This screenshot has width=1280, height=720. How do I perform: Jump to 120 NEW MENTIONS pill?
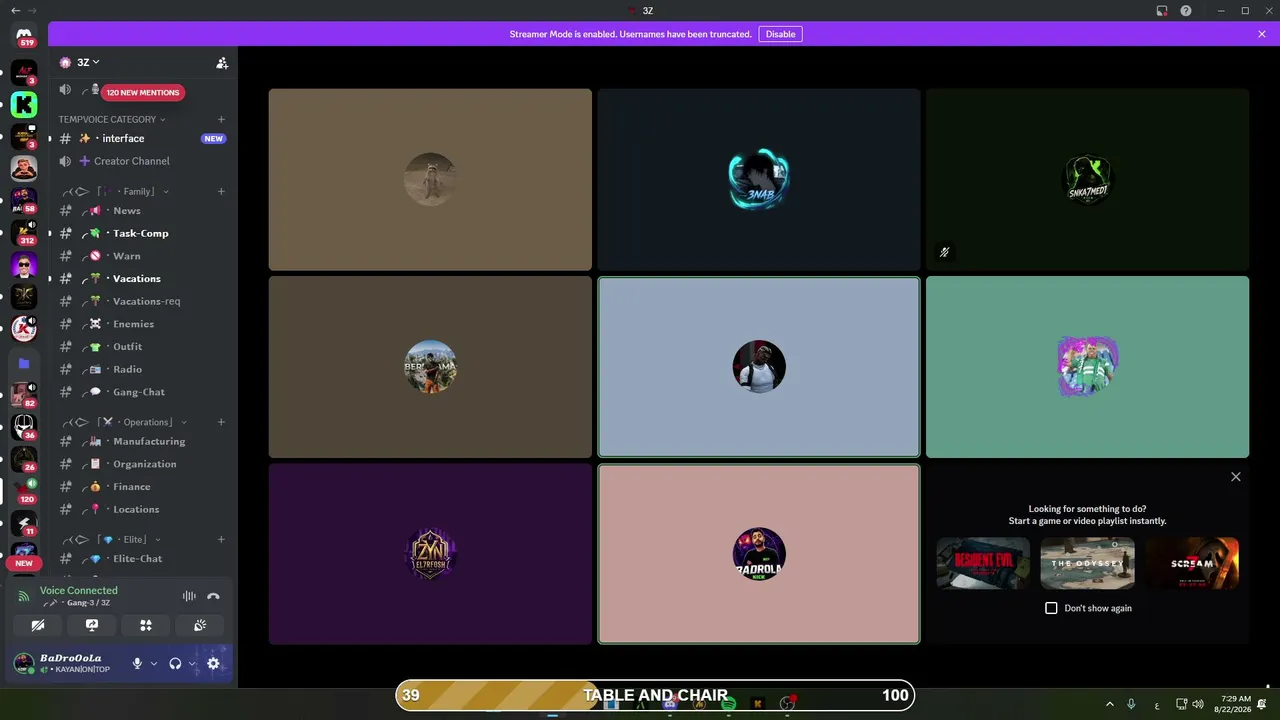(142, 92)
